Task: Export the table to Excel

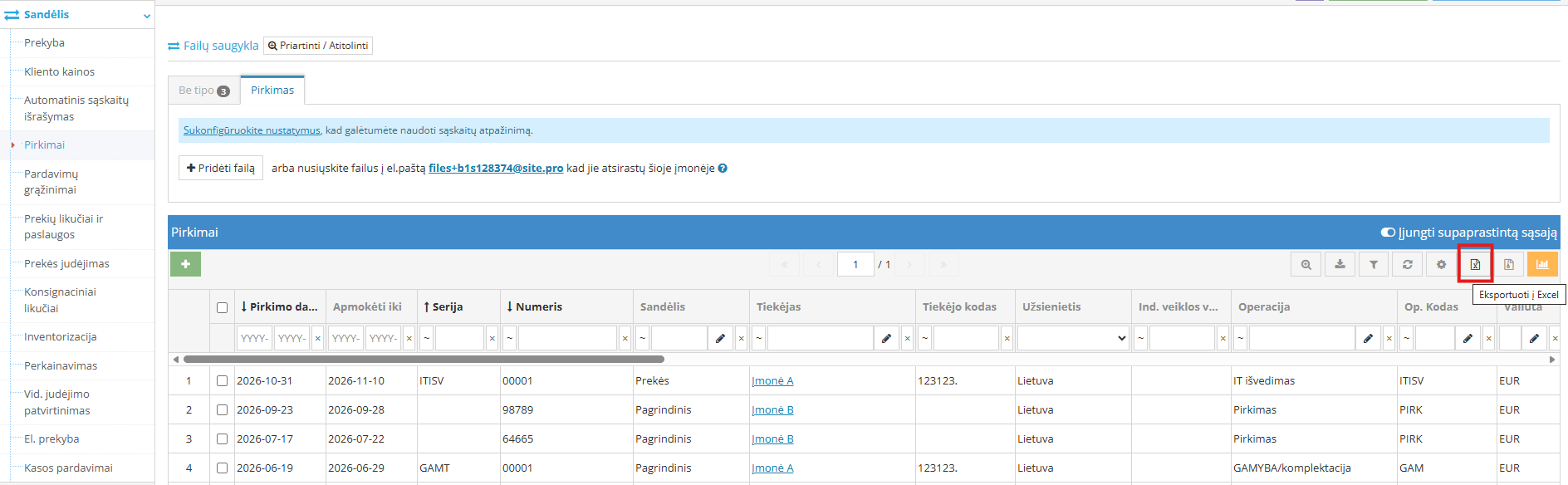Action: [x=1475, y=264]
